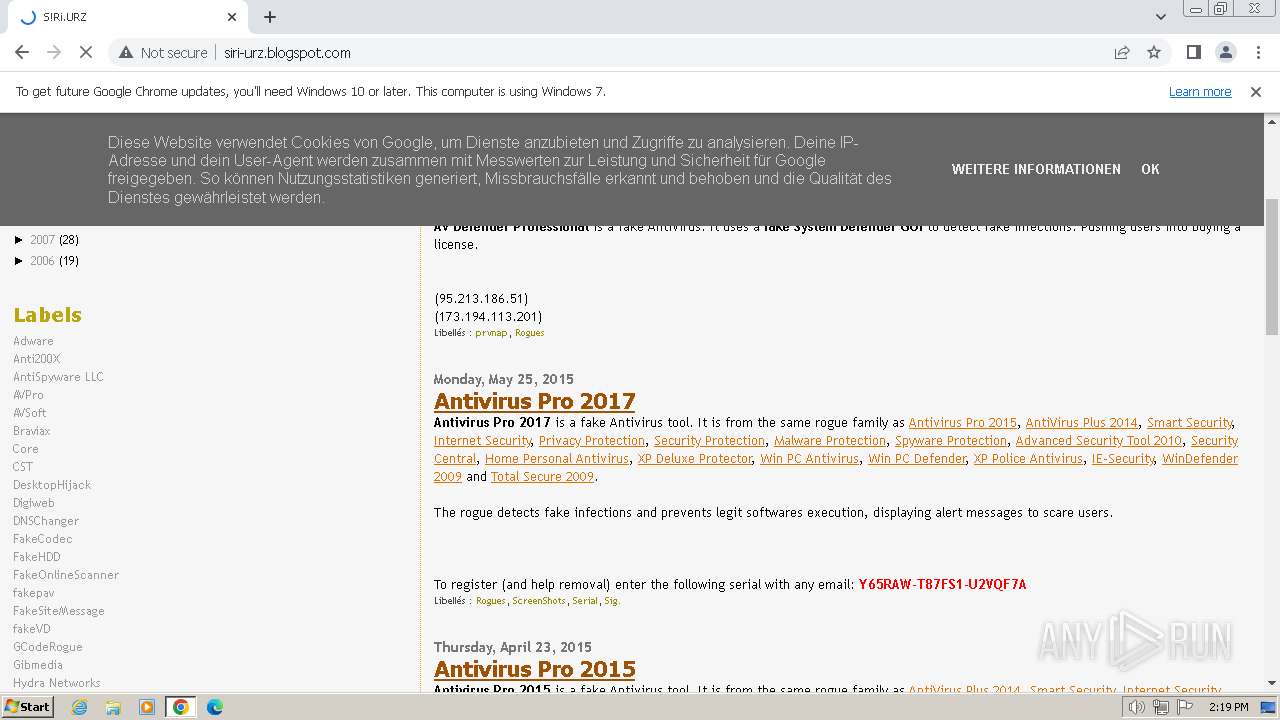Open the Antivirus Pro 2017 post title
This screenshot has height=720, width=1280.
(534, 401)
